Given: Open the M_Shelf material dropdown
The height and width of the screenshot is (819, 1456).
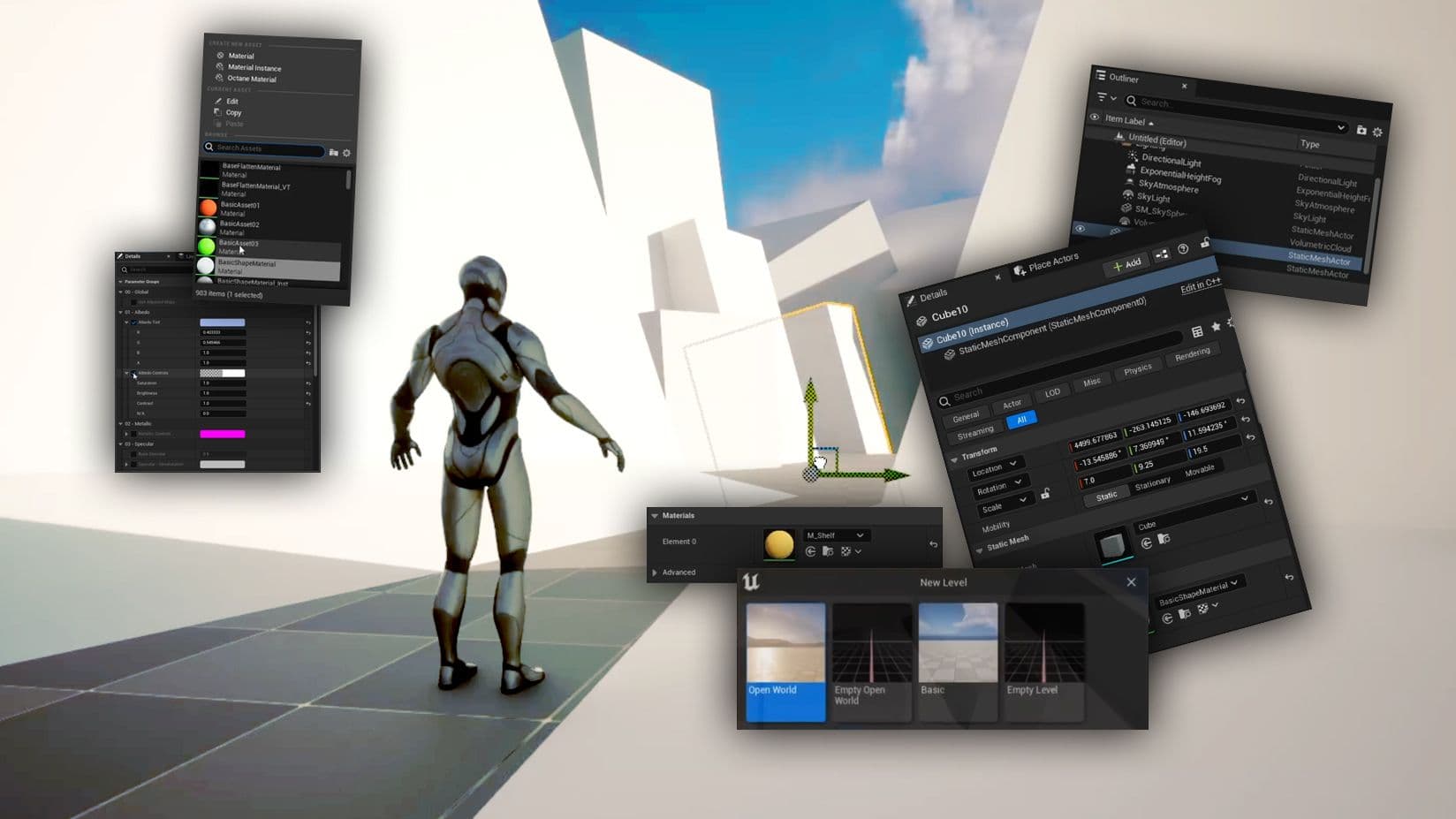Looking at the screenshot, I should (x=835, y=535).
